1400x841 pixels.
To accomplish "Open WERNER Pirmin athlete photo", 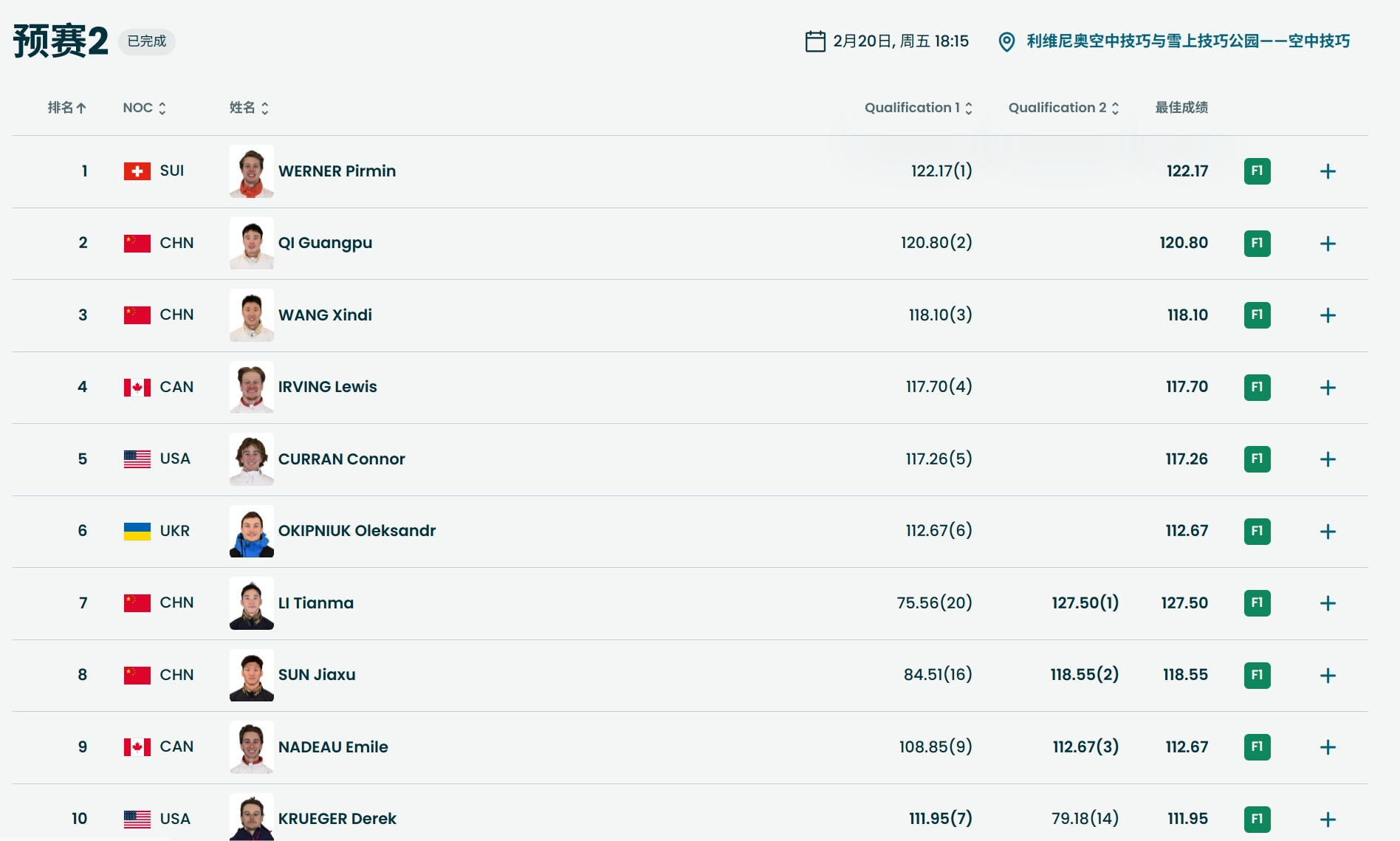I will [252, 171].
